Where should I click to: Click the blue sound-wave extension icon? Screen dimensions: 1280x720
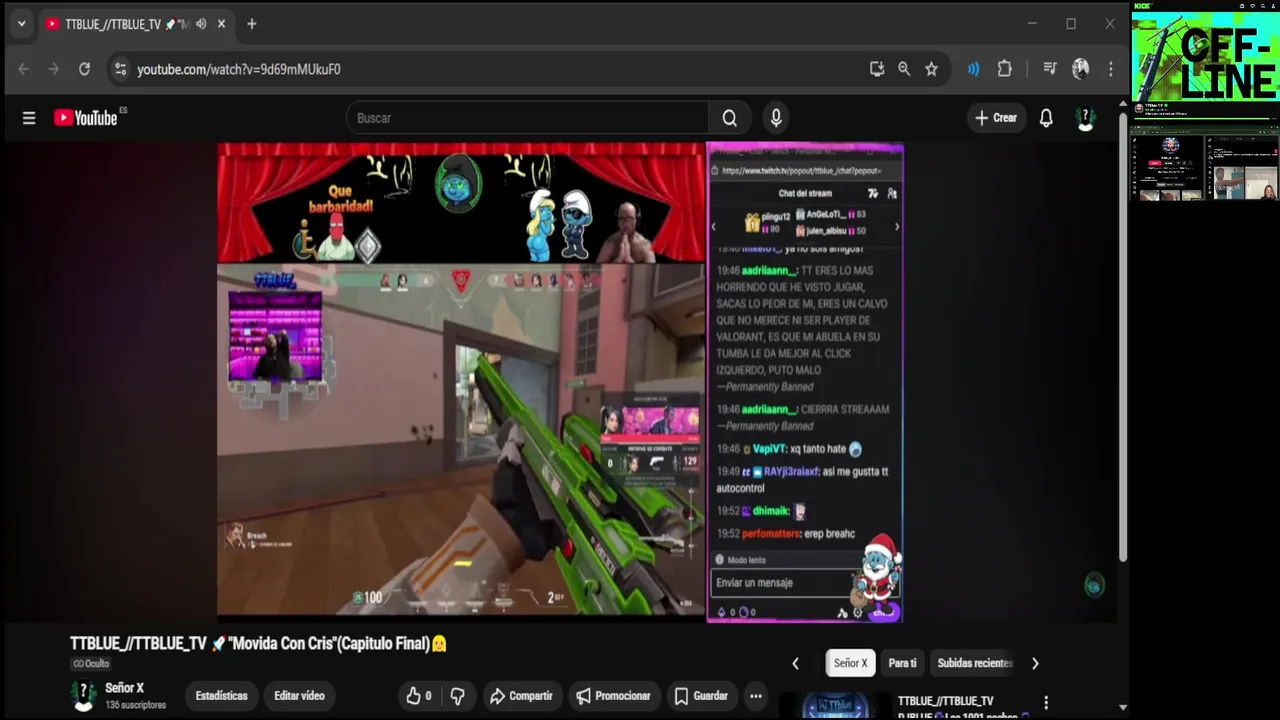click(x=973, y=69)
